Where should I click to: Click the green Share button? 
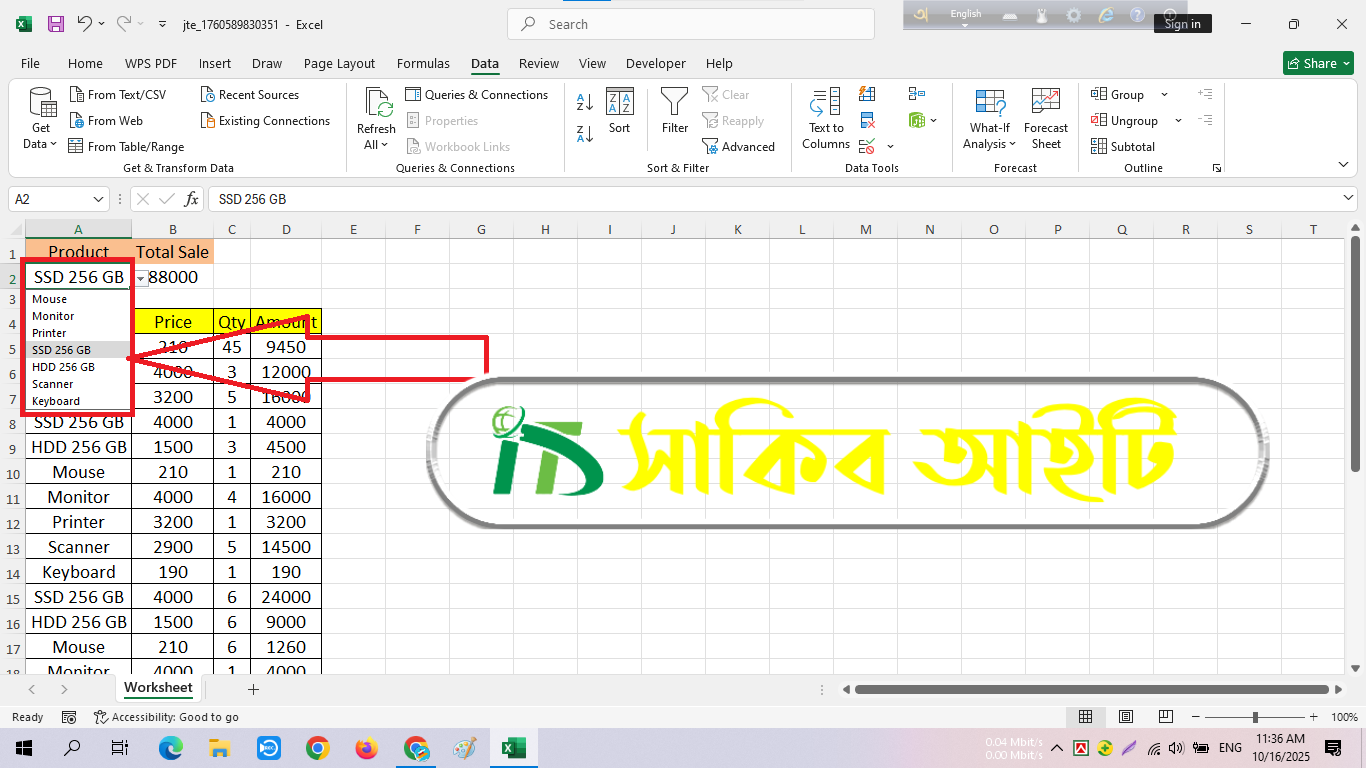(1318, 63)
